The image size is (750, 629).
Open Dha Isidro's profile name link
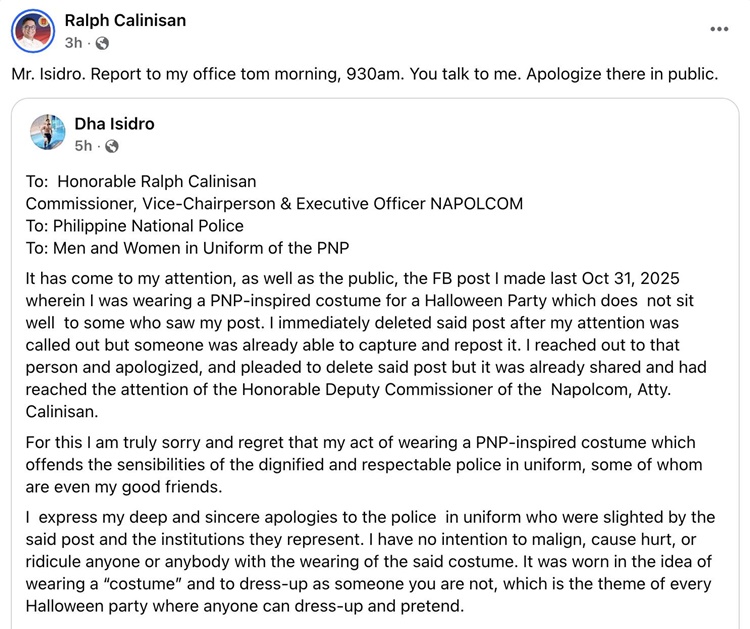tap(114, 124)
